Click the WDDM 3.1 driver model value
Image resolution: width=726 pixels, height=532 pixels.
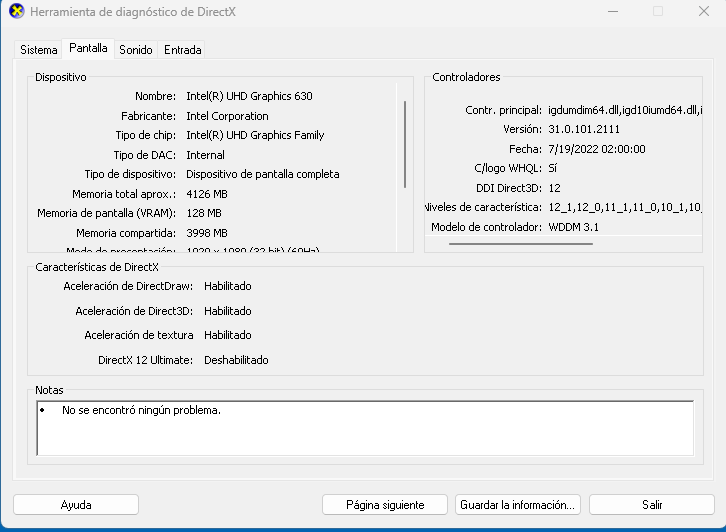tap(574, 227)
